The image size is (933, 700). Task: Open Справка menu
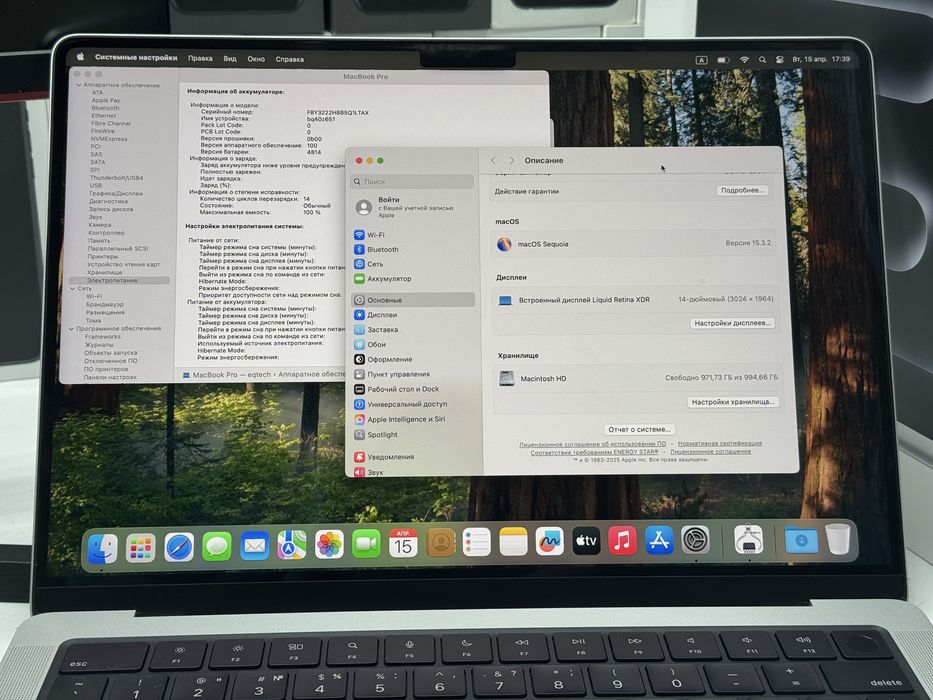(290, 59)
